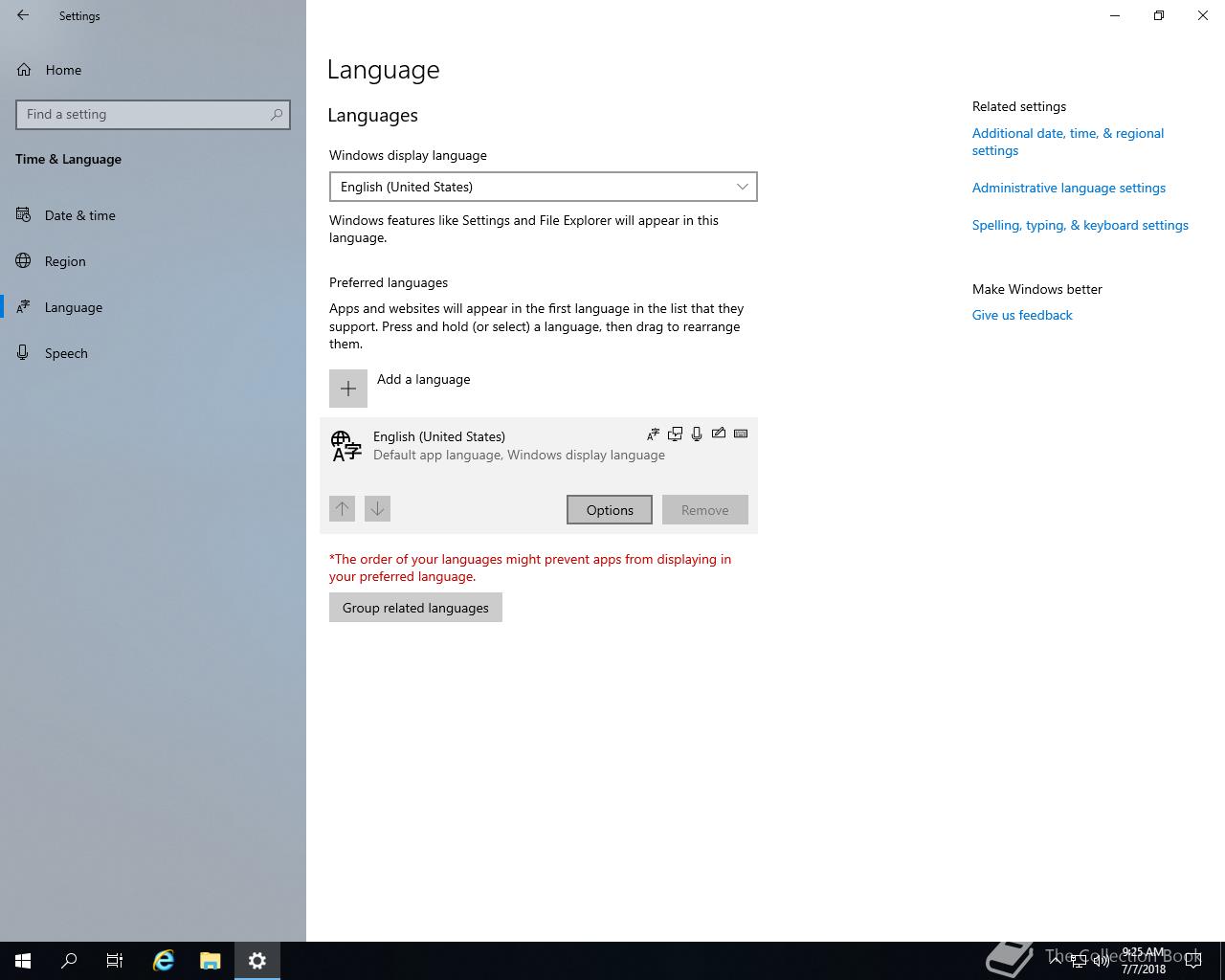Screen dimensions: 1225x980
Task: Click the Remove language button
Action: pyautogui.click(x=705, y=510)
